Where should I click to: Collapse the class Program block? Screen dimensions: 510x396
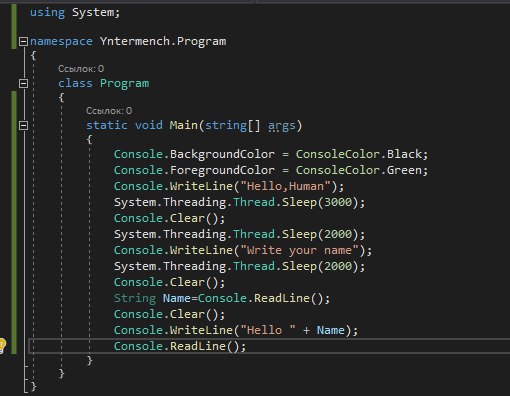(x=23, y=83)
